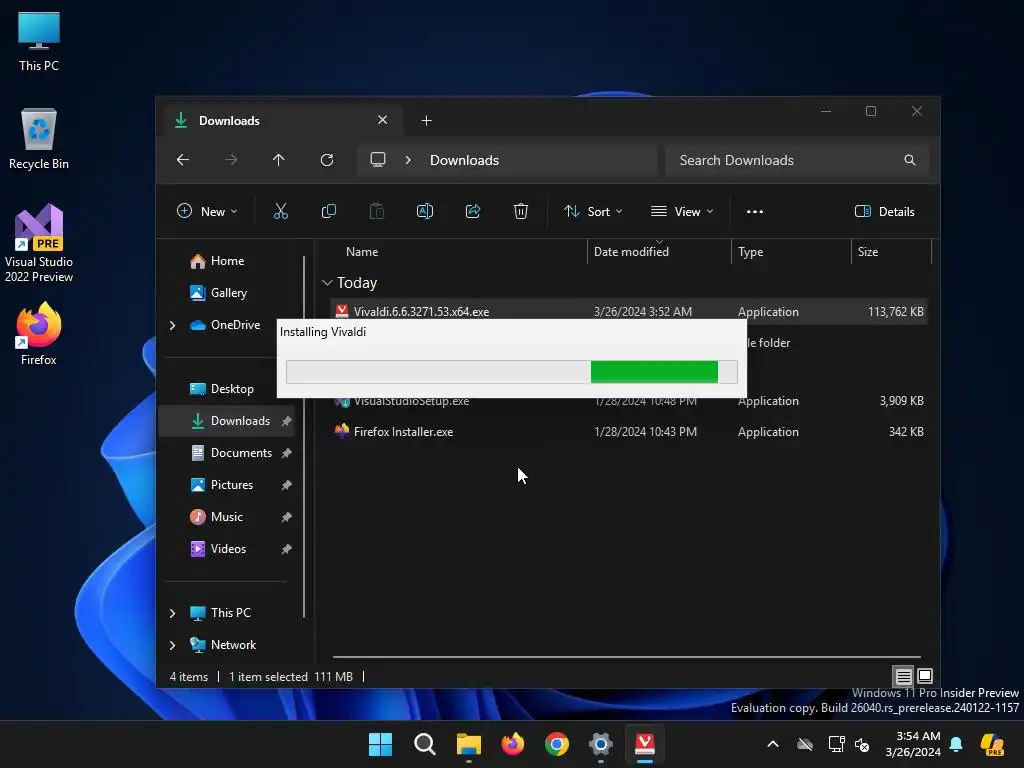This screenshot has height=768, width=1024.
Task: Click the horizontal scrollbar in file list
Action: click(x=626, y=657)
